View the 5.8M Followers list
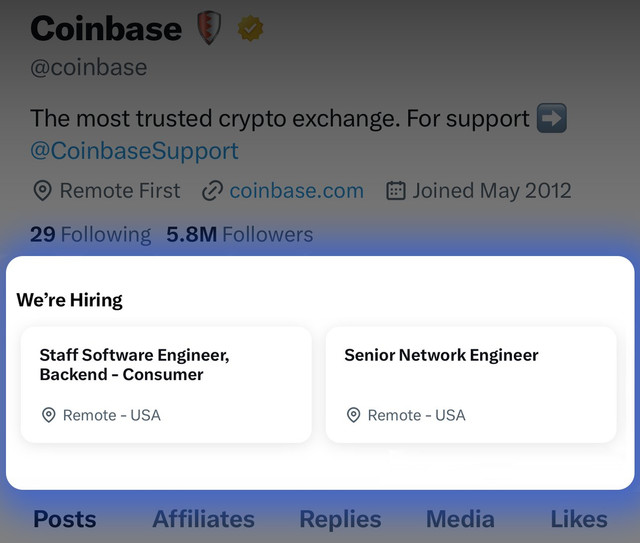640x543 pixels. [x=240, y=234]
